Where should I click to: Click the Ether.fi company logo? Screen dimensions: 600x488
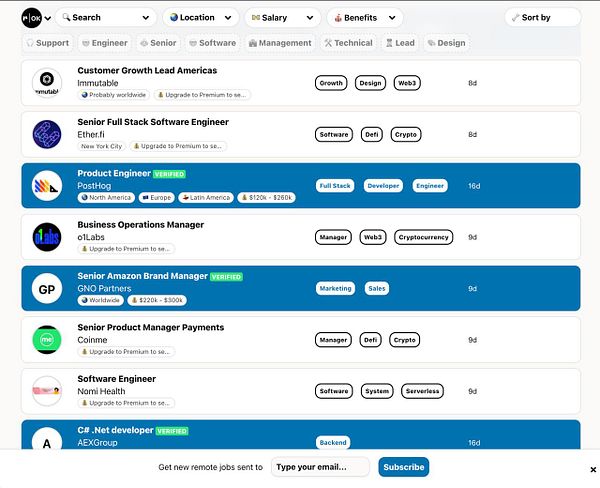coord(47,134)
